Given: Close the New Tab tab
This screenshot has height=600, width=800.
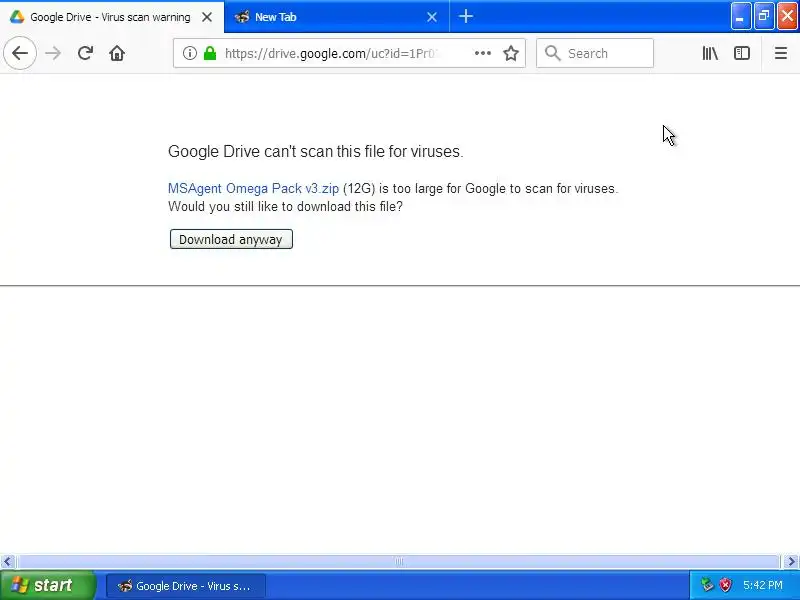Looking at the screenshot, I should (432, 17).
